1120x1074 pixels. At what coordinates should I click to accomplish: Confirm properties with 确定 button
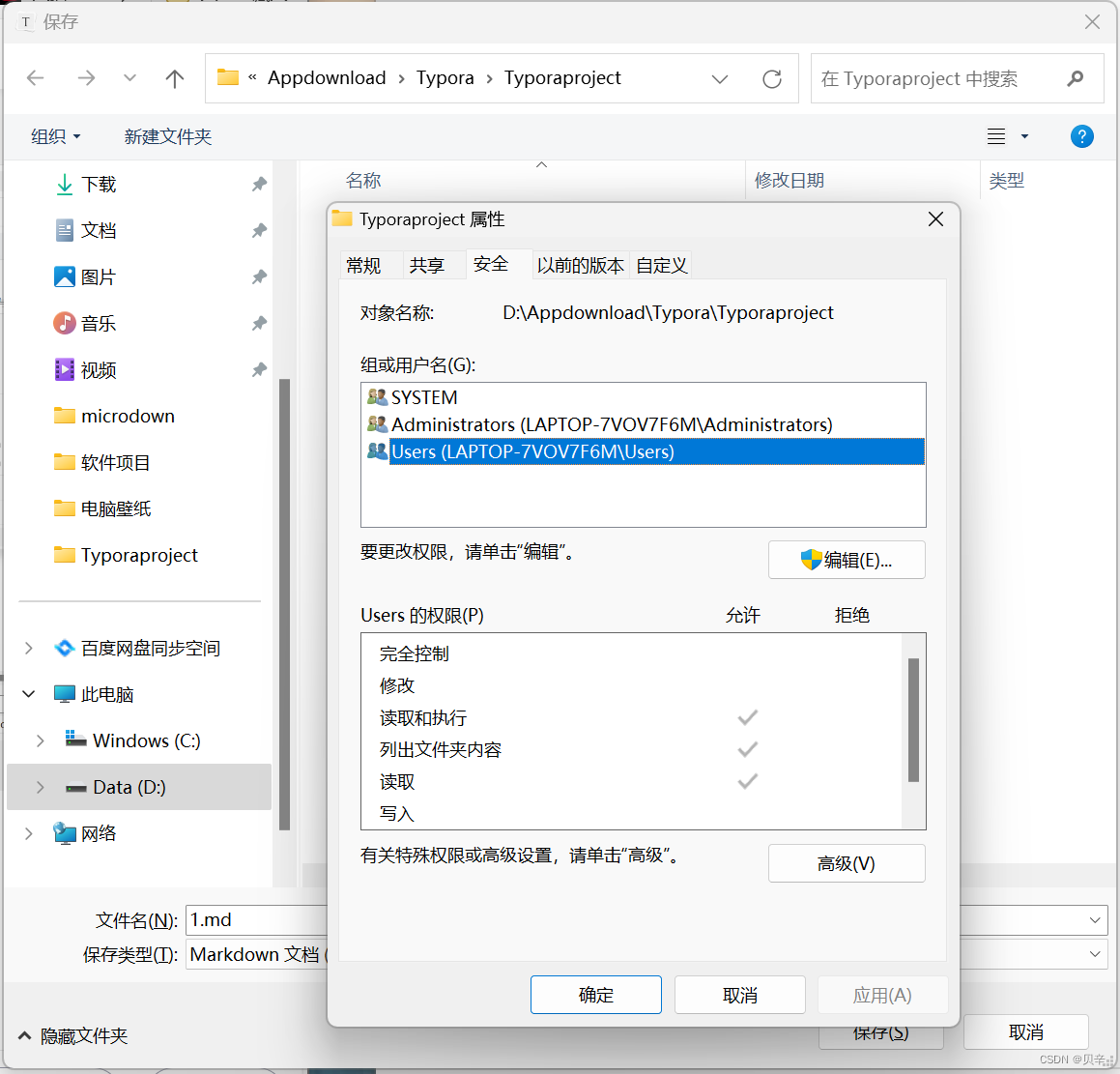595,995
